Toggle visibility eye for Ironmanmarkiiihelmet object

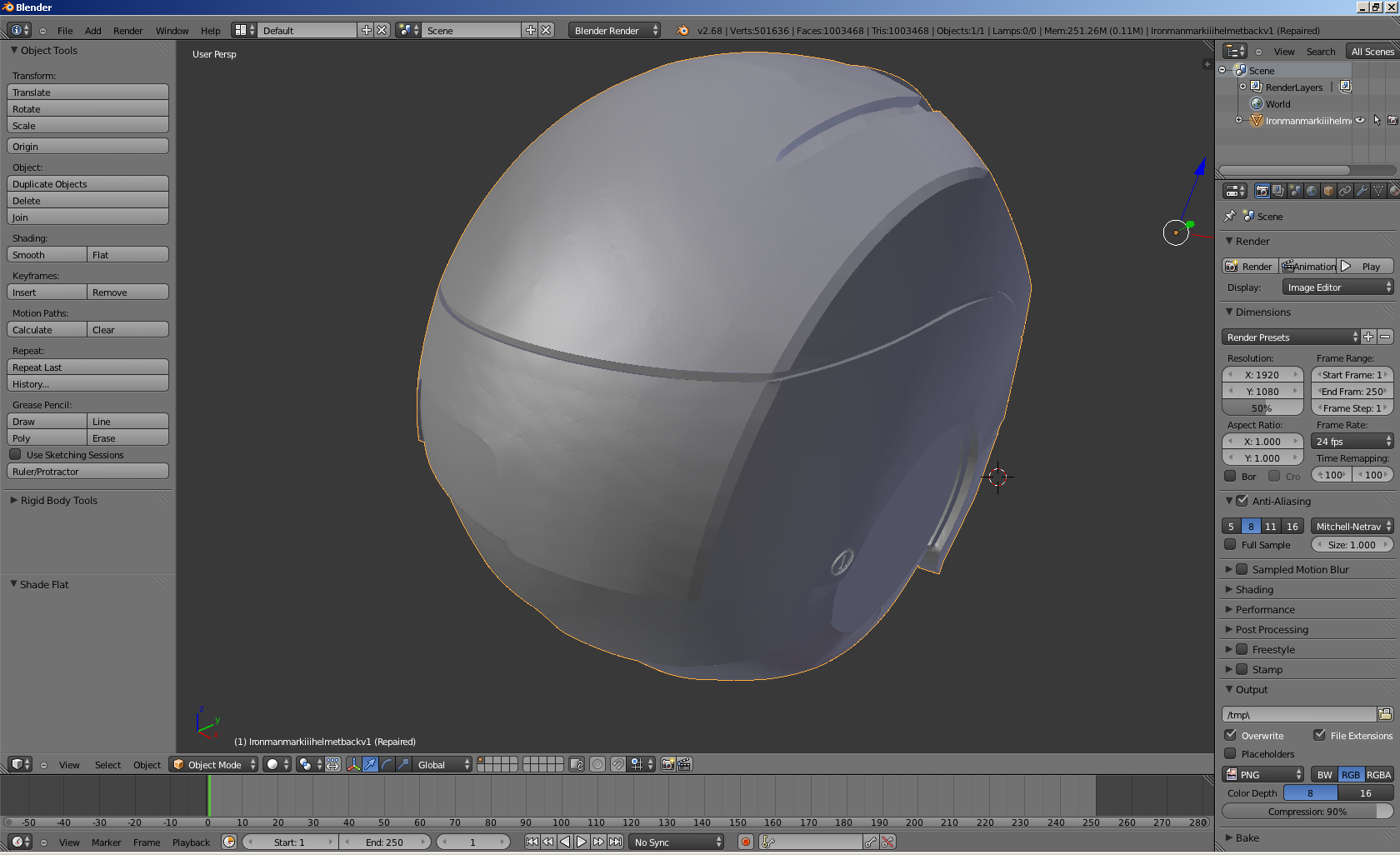click(x=1360, y=120)
